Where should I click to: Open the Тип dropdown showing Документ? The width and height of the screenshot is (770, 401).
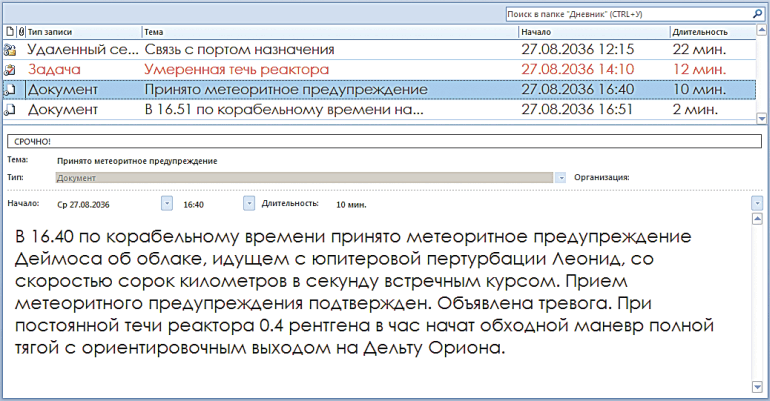561,177
